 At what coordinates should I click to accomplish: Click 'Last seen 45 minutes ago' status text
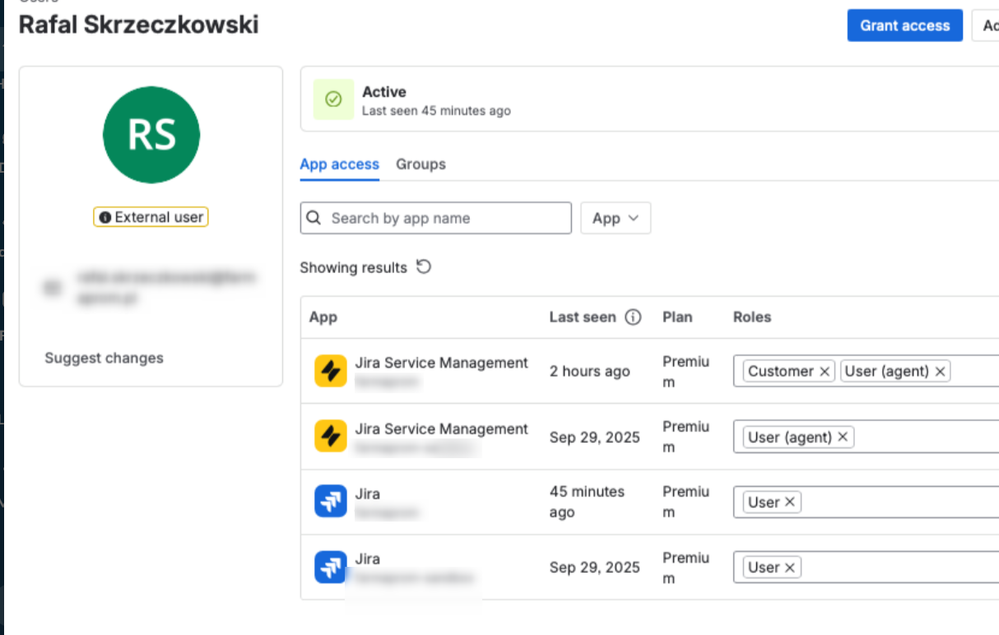click(436, 111)
